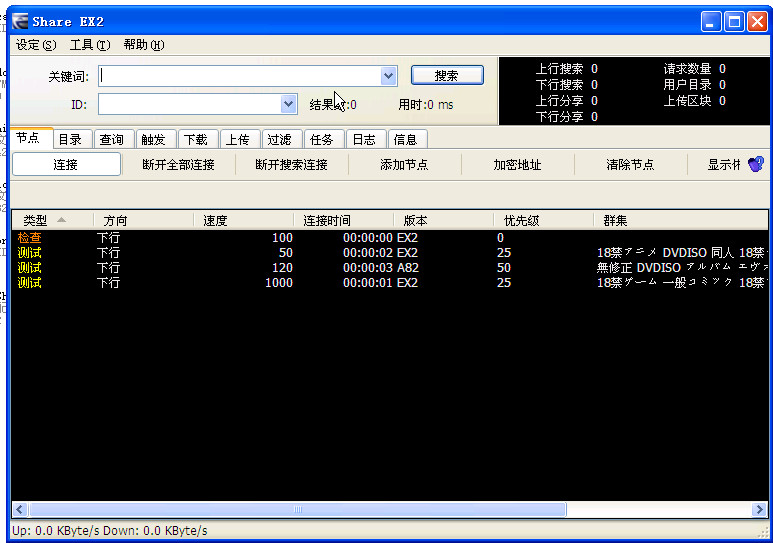Sort by the 速度 column header
773x543 pixels.
pyautogui.click(x=243, y=220)
